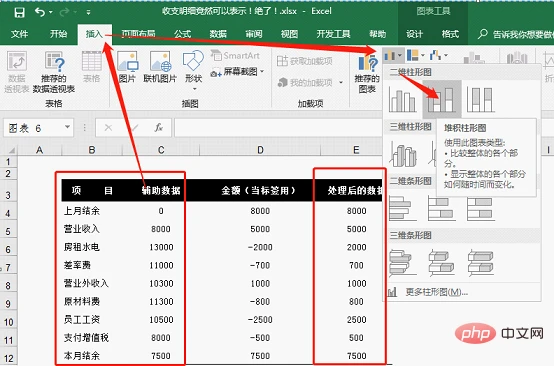Open the chart tools 格式 tab
Viewport: 554px width, 366px height.
click(450, 34)
